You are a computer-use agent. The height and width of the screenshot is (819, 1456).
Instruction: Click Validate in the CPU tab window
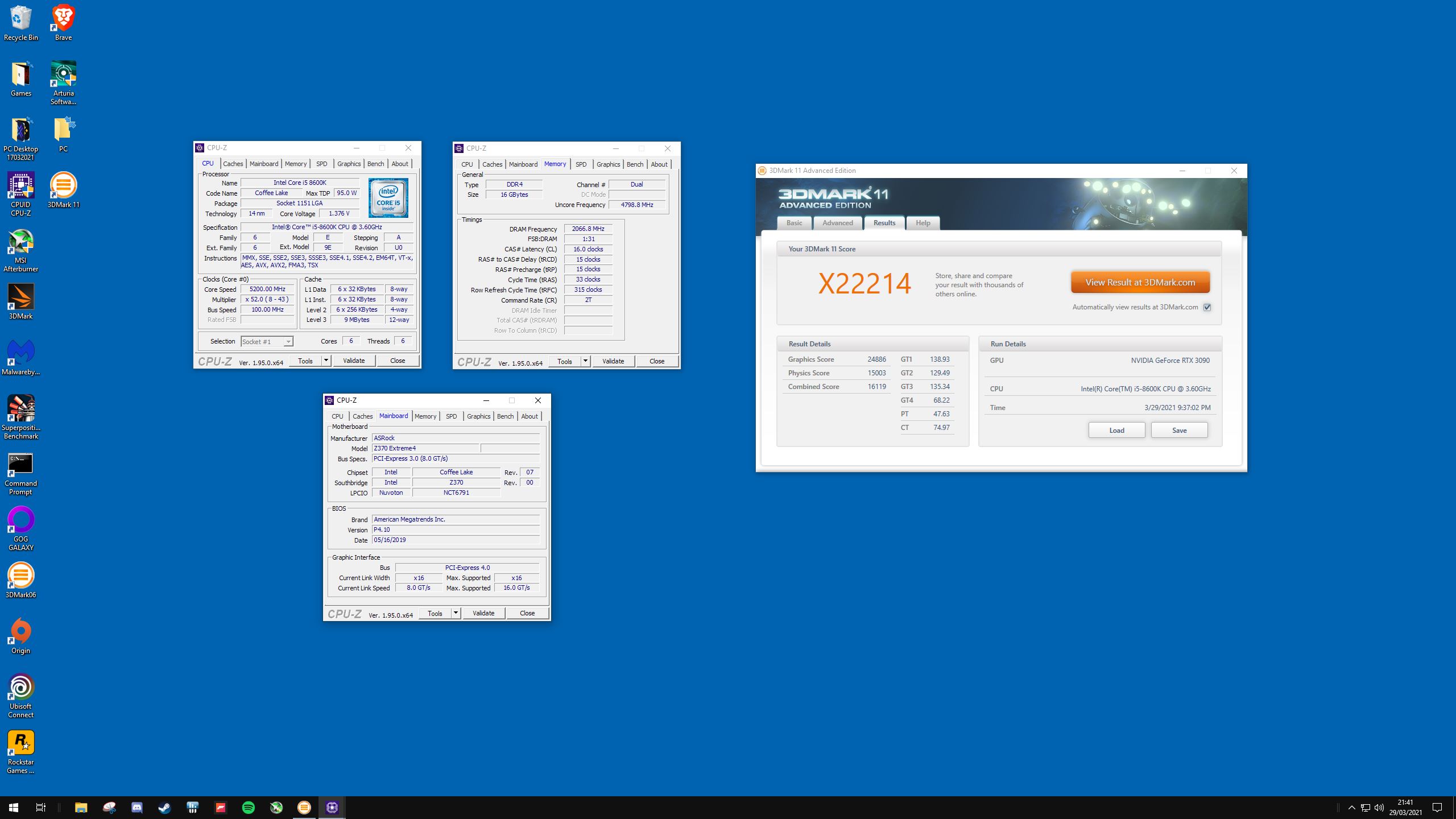pos(354,361)
